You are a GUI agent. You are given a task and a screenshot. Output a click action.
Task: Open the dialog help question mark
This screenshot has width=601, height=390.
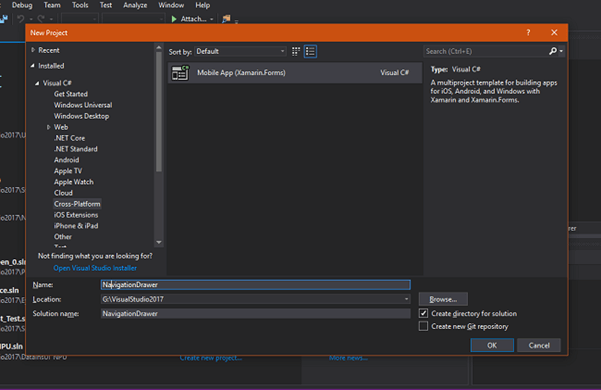tap(528, 33)
